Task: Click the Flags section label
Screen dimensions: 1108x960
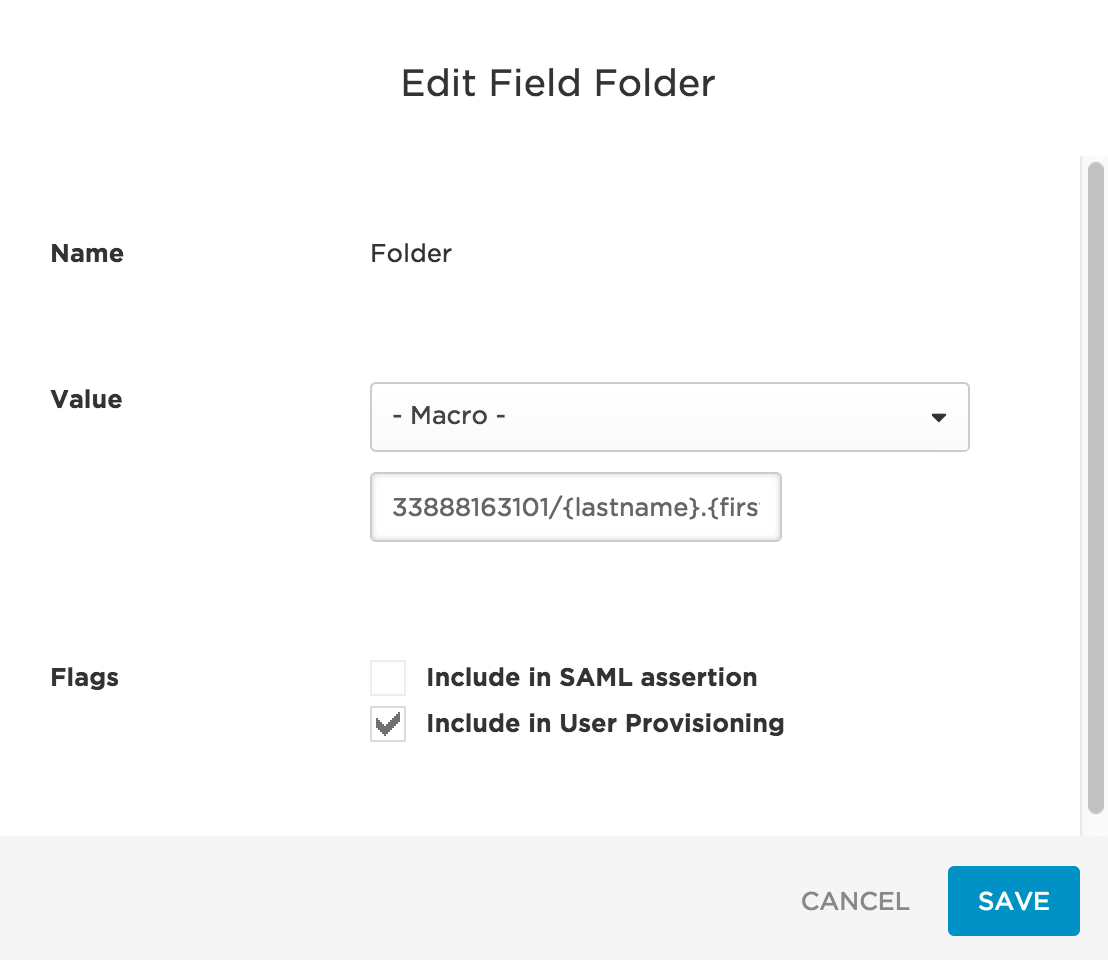Action: click(x=84, y=677)
